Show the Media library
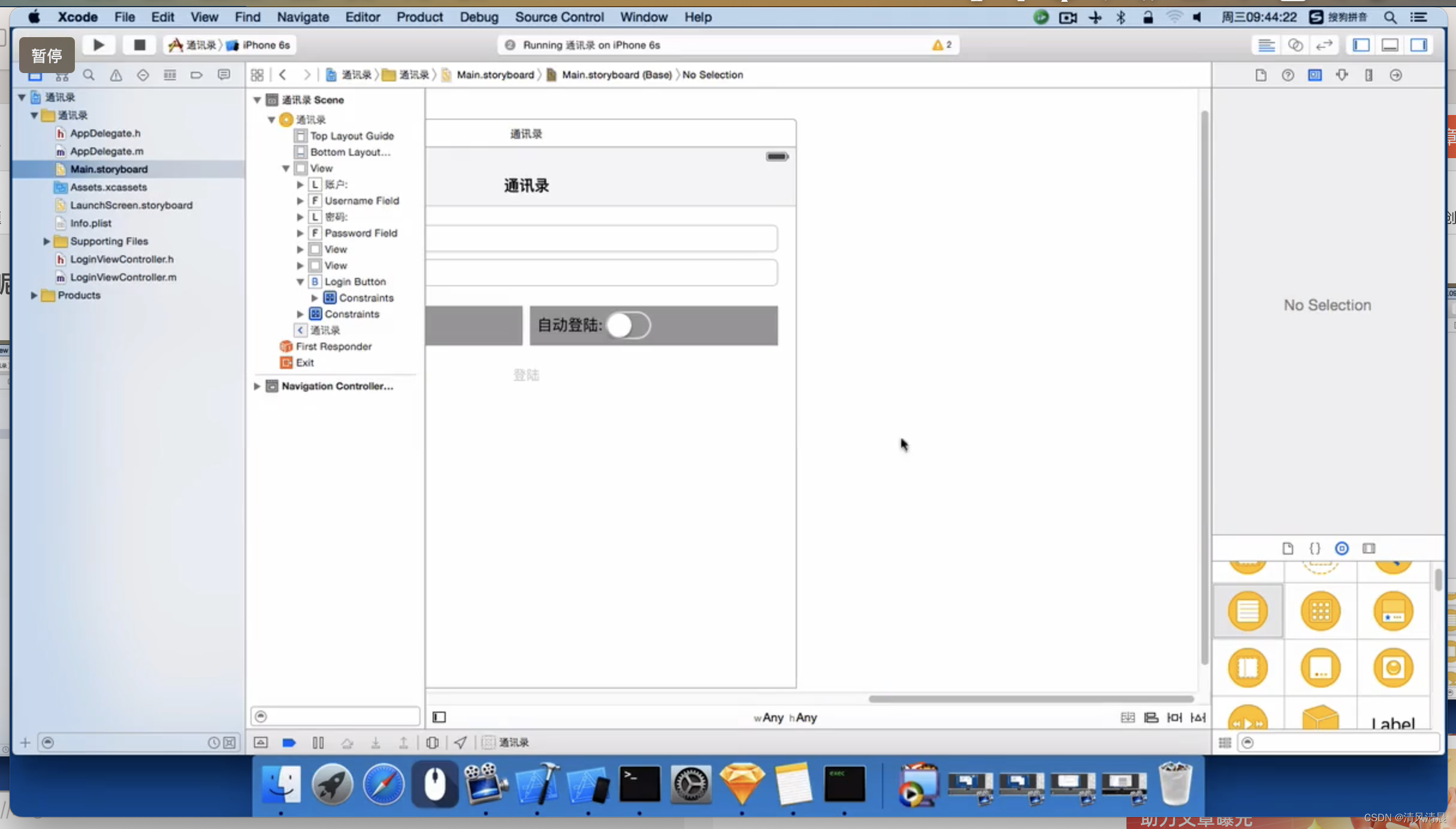 (x=1369, y=548)
